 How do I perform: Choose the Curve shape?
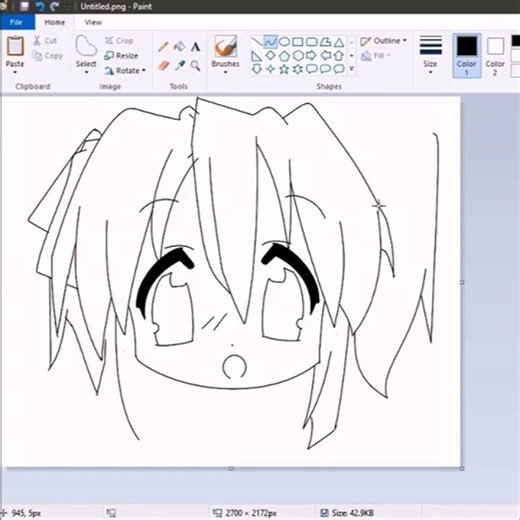coord(270,42)
